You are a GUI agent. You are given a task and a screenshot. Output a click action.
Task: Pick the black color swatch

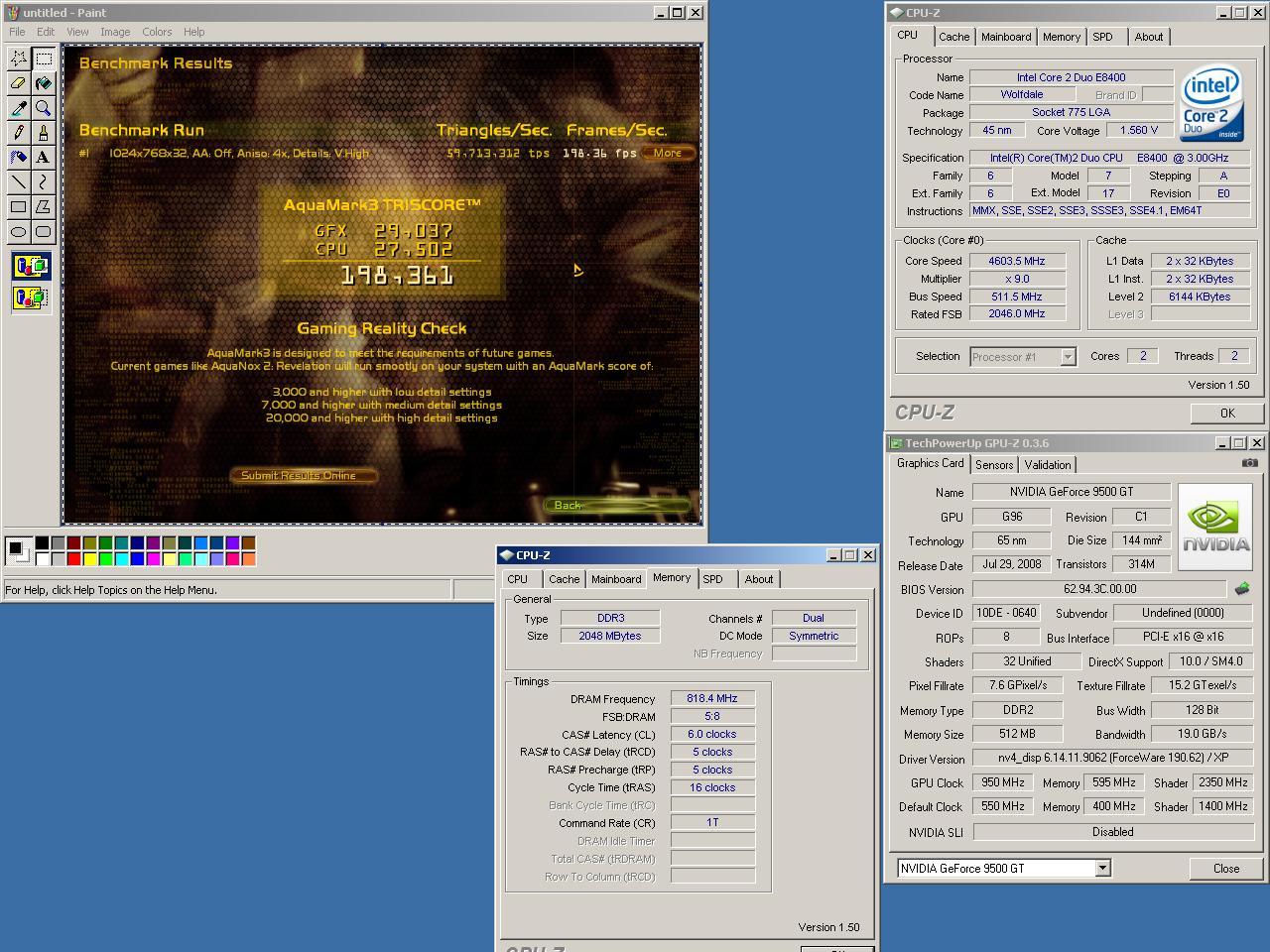(x=42, y=542)
